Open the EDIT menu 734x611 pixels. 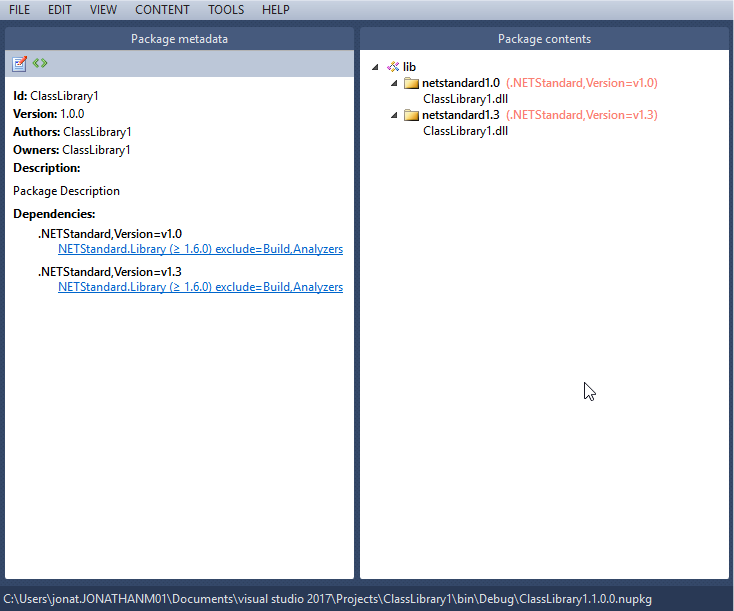pos(60,10)
